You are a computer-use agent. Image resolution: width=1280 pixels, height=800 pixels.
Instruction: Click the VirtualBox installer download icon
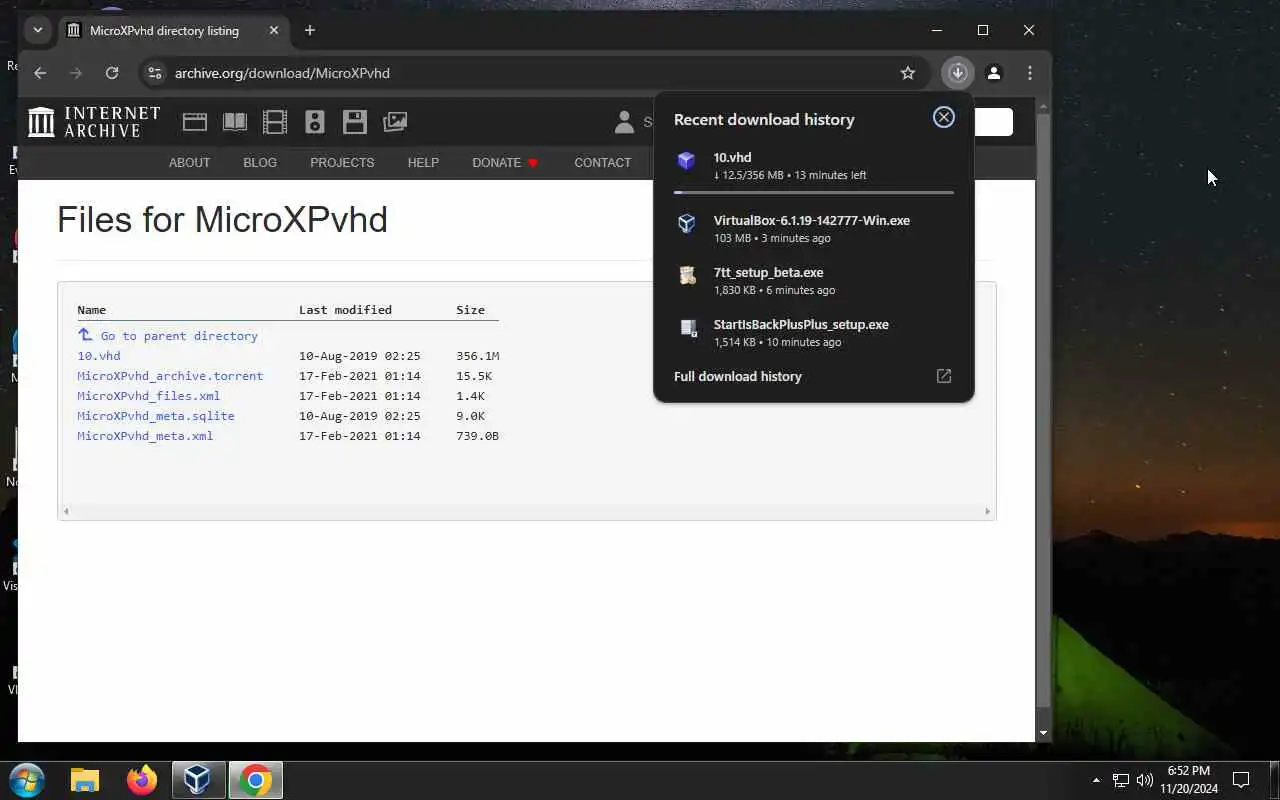click(x=686, y=224)
